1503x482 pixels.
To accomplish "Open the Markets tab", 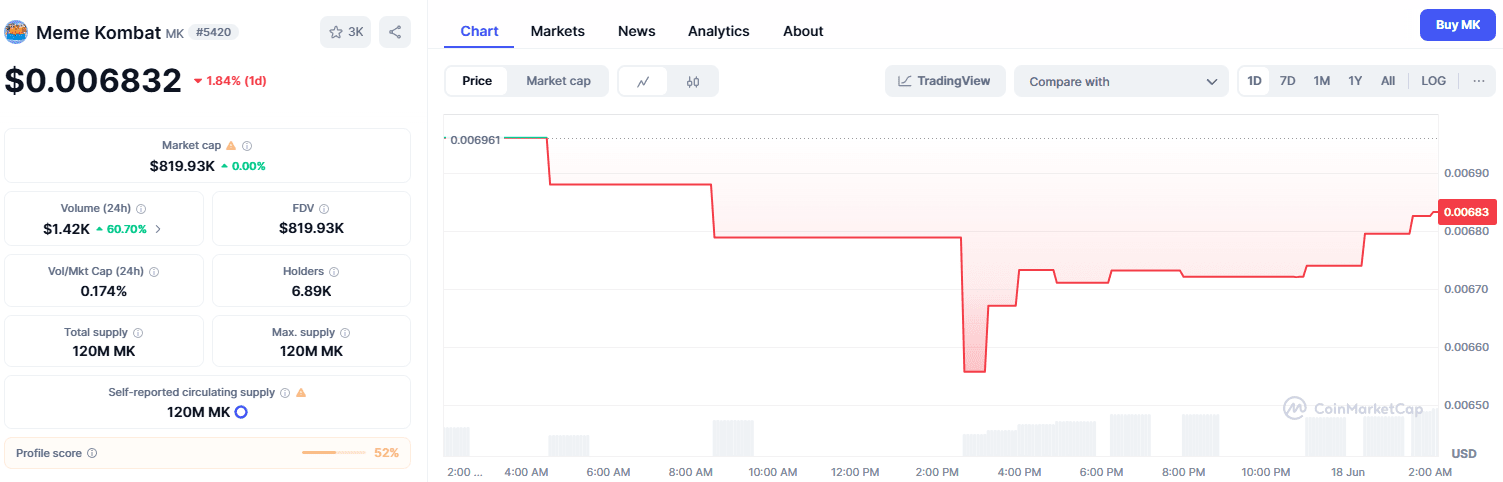I will coord(558,31).
